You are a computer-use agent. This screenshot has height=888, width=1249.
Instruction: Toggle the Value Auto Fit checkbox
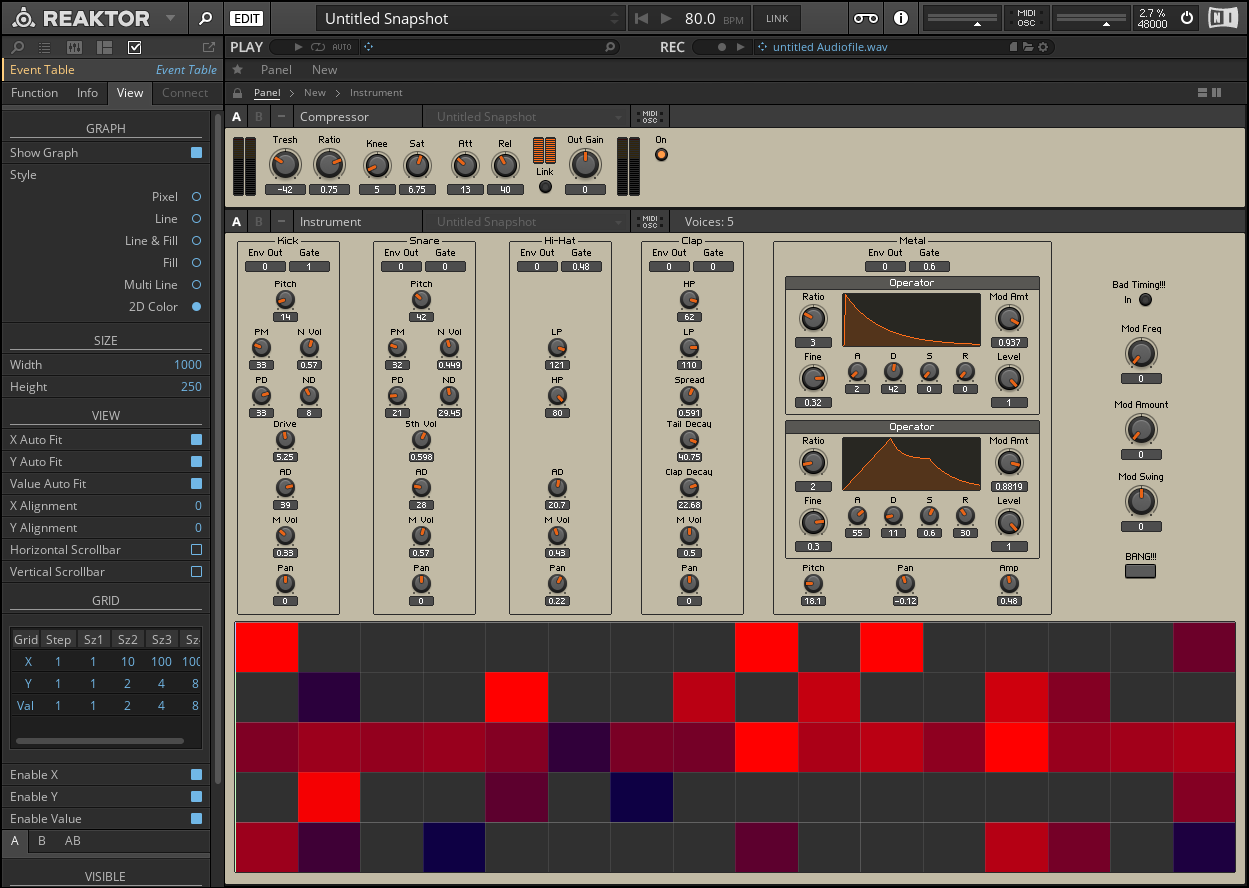196,484
